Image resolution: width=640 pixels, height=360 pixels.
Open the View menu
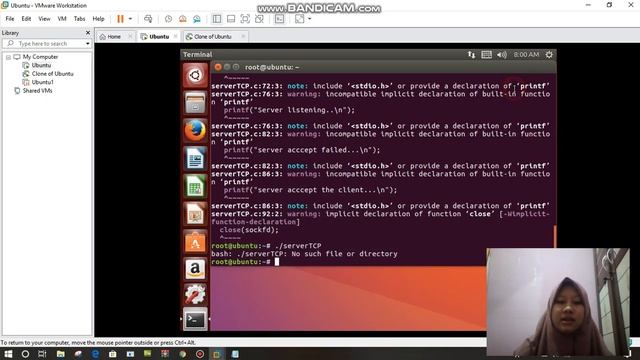(44, 19)
